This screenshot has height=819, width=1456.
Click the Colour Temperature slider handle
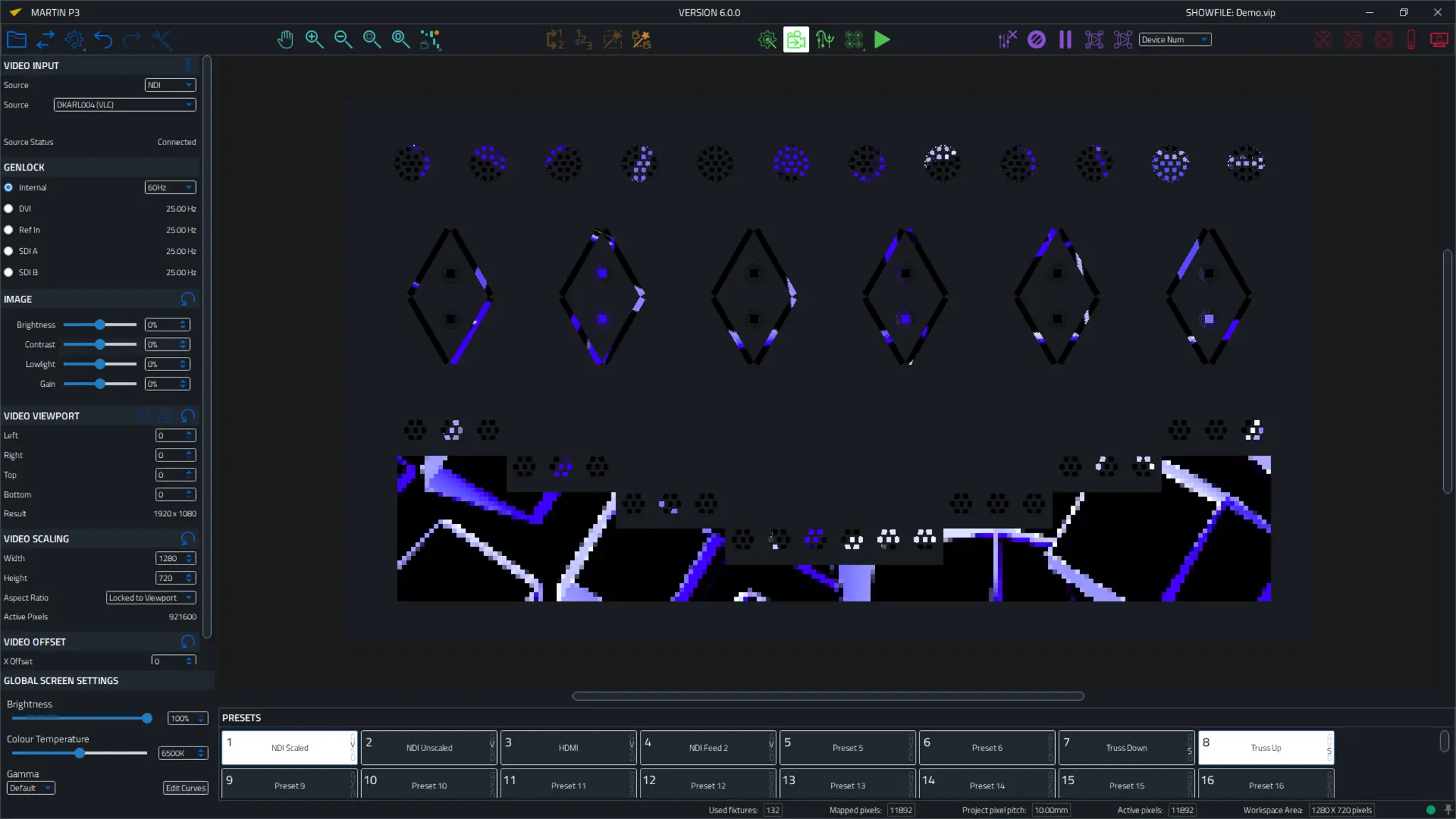tap(80, 753)
